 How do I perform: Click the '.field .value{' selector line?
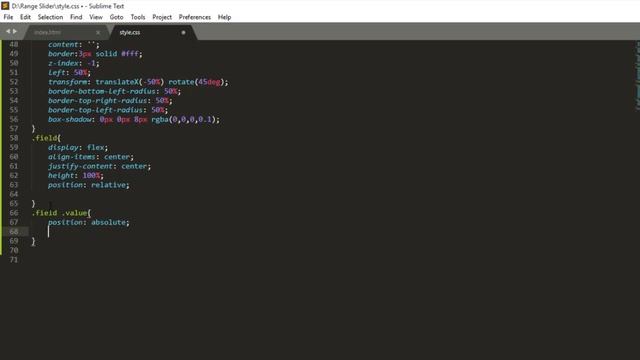[61, 213]
